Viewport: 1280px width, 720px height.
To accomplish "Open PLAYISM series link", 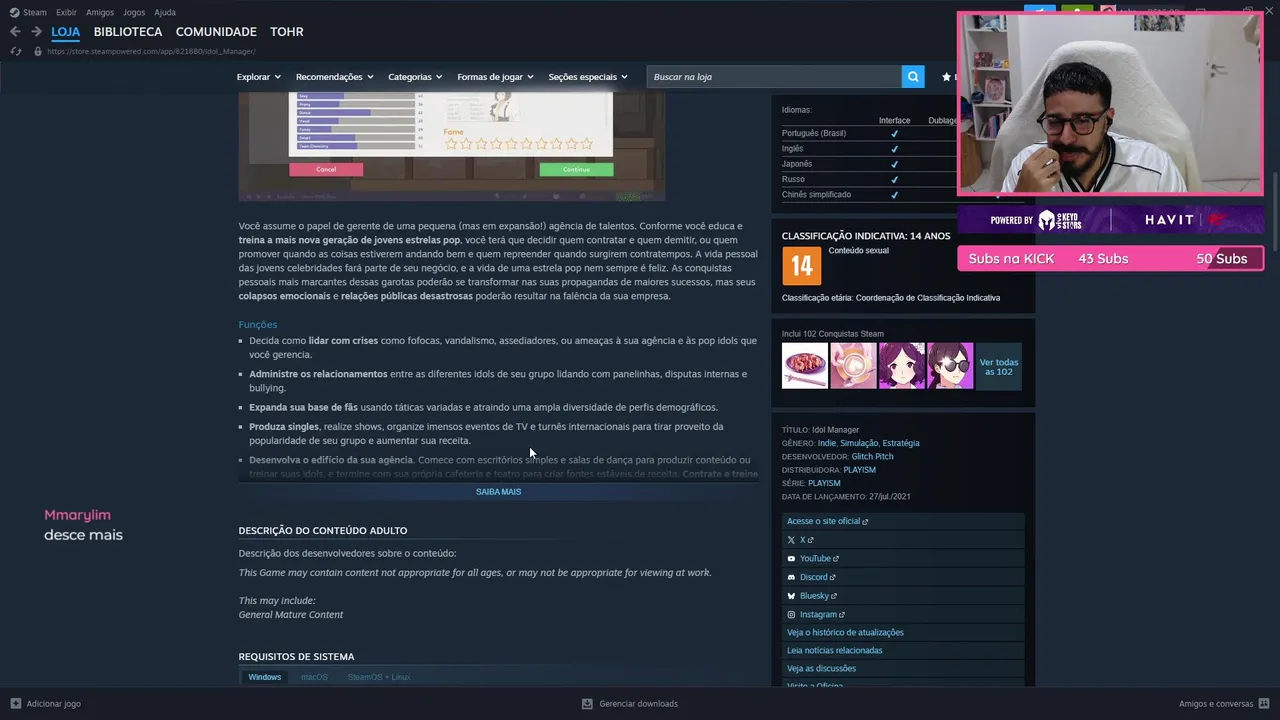I will pos(824,483).
